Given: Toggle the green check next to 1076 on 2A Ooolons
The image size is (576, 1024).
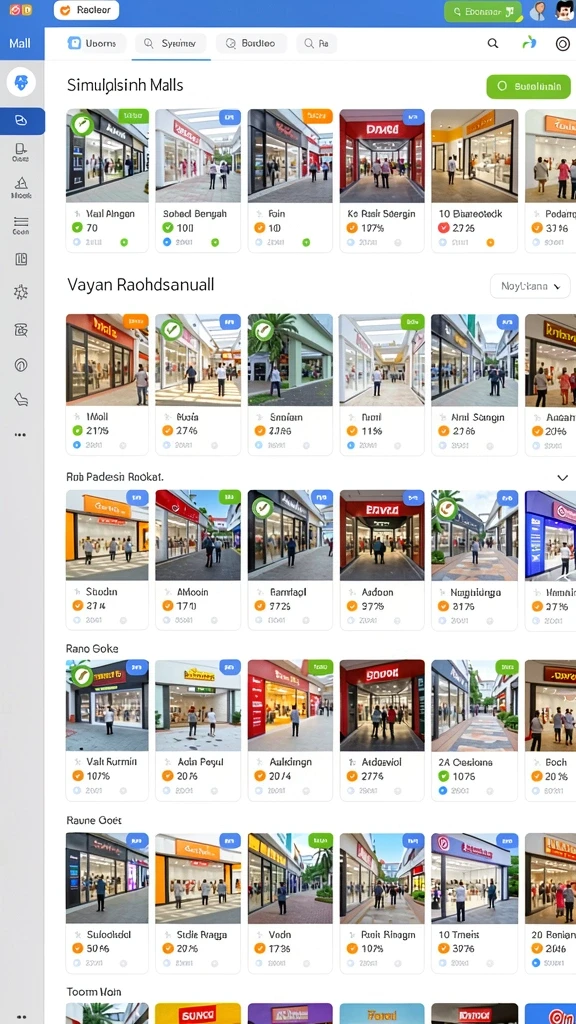Looking at the screenshot, I should 443,776.
